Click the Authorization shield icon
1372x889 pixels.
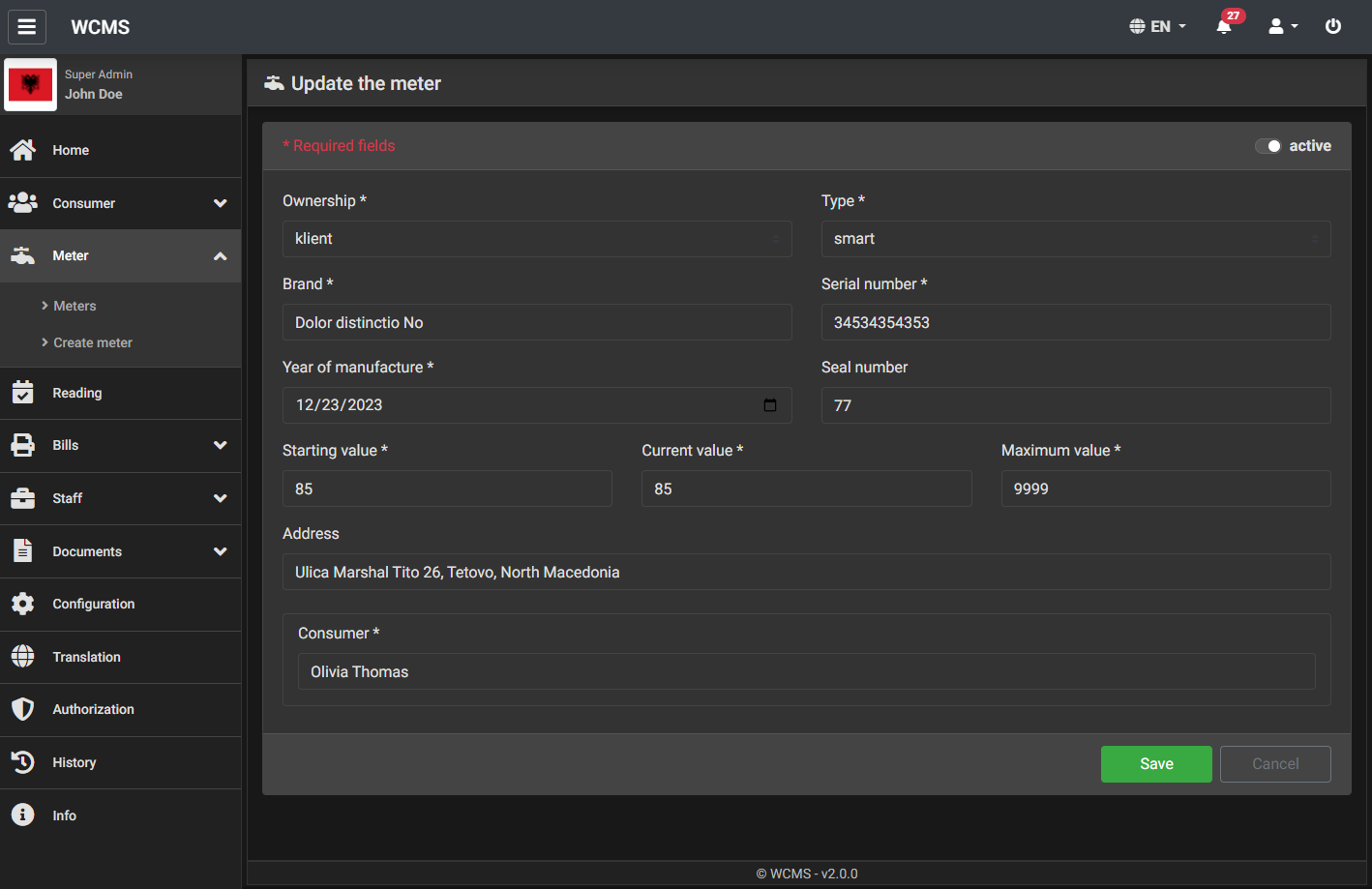pyautogui.click(x=23, y=709)
